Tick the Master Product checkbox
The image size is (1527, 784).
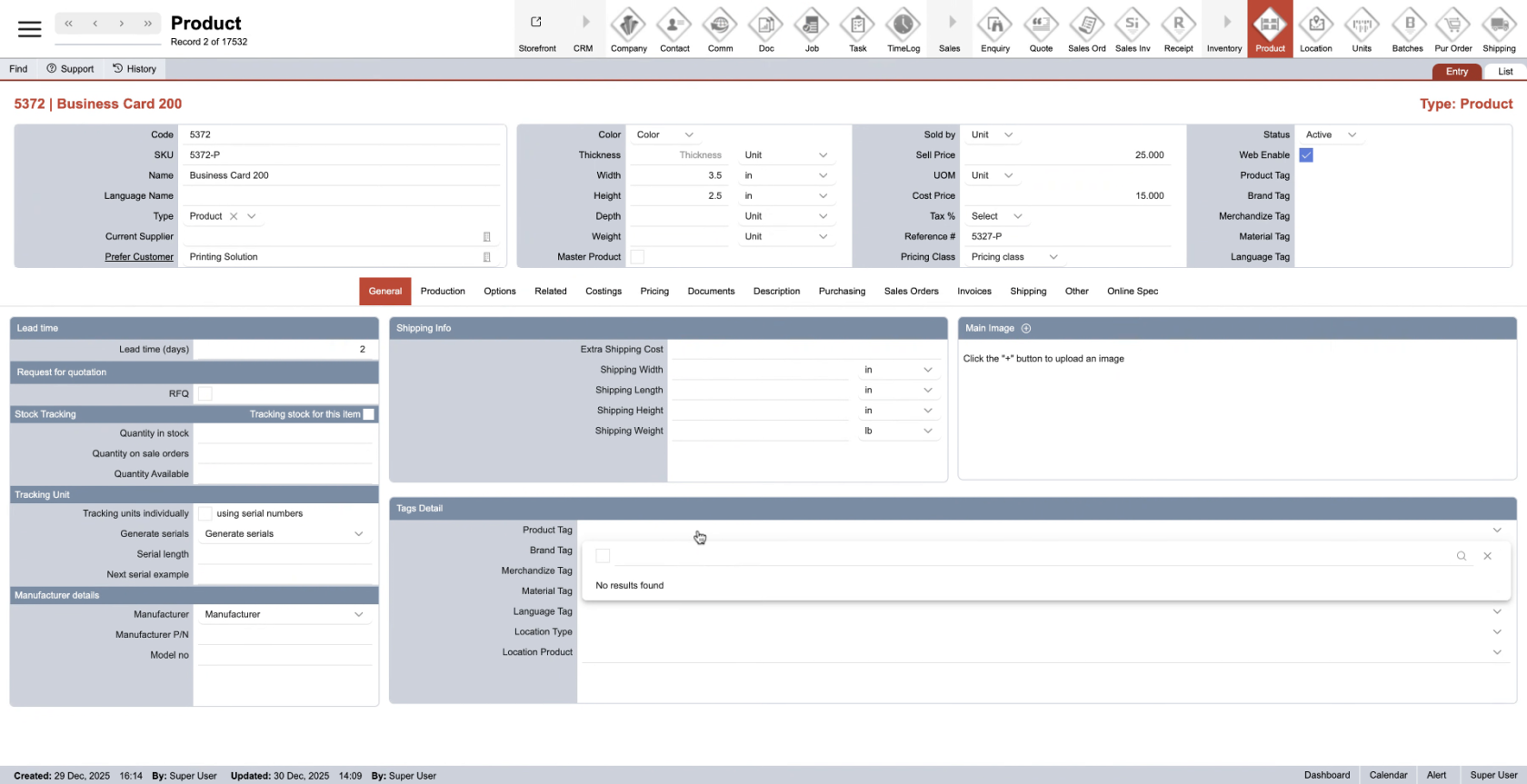tap(637, 257)
